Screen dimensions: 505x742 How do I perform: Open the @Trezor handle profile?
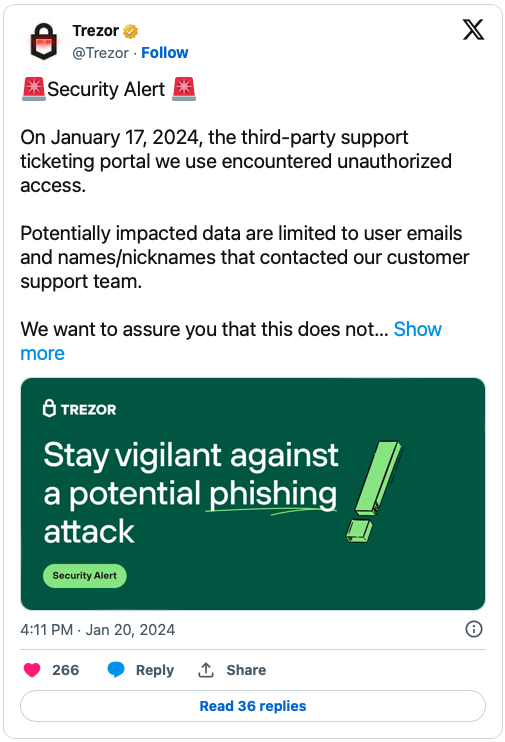point(100,53)
